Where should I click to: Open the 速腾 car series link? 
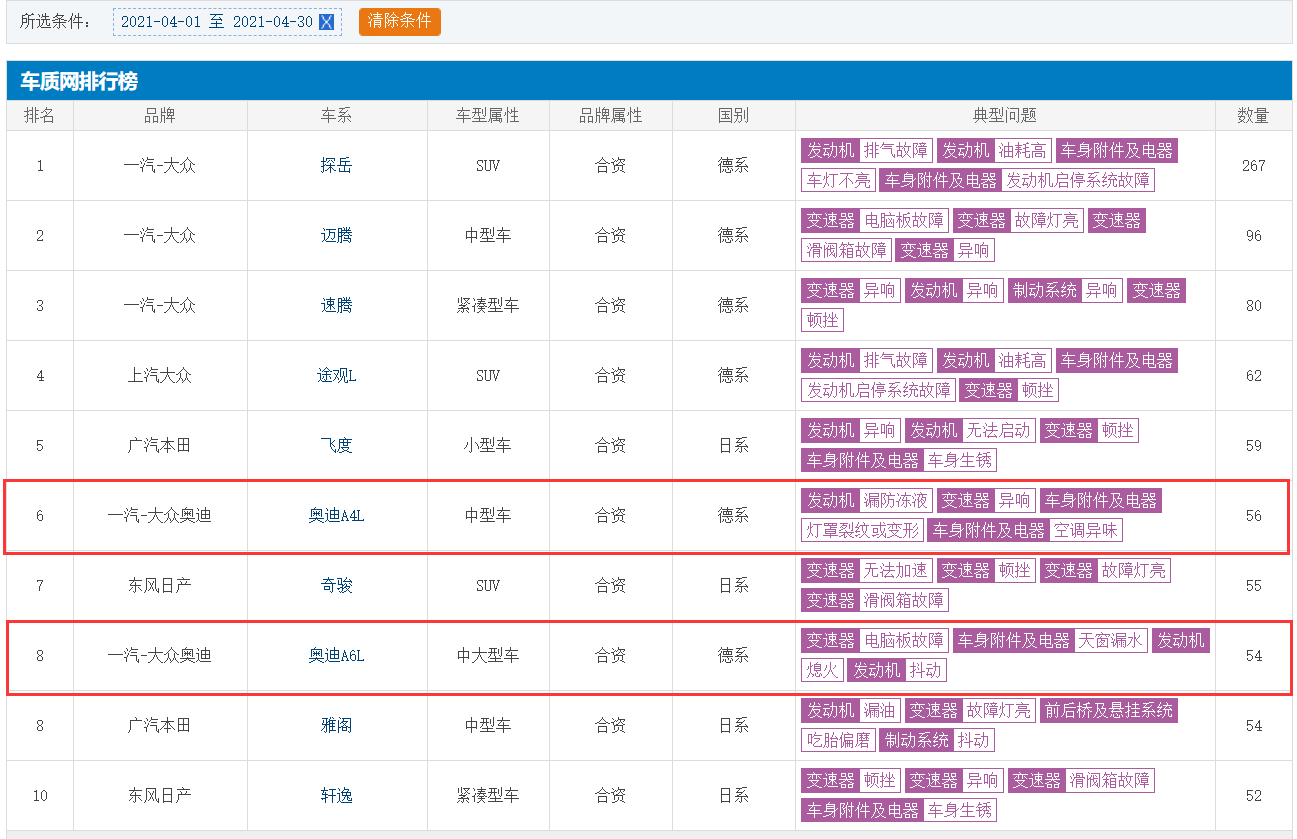click(337, 306)
